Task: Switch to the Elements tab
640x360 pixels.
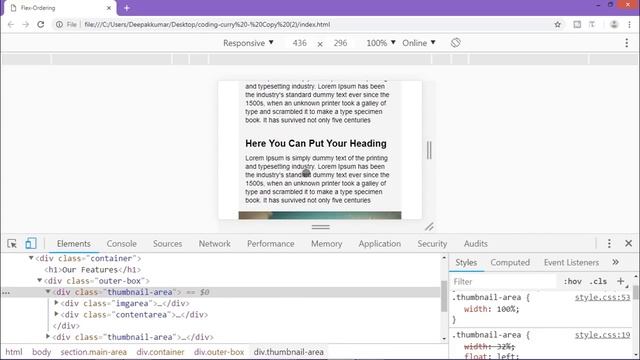Action: click(73, 244)
